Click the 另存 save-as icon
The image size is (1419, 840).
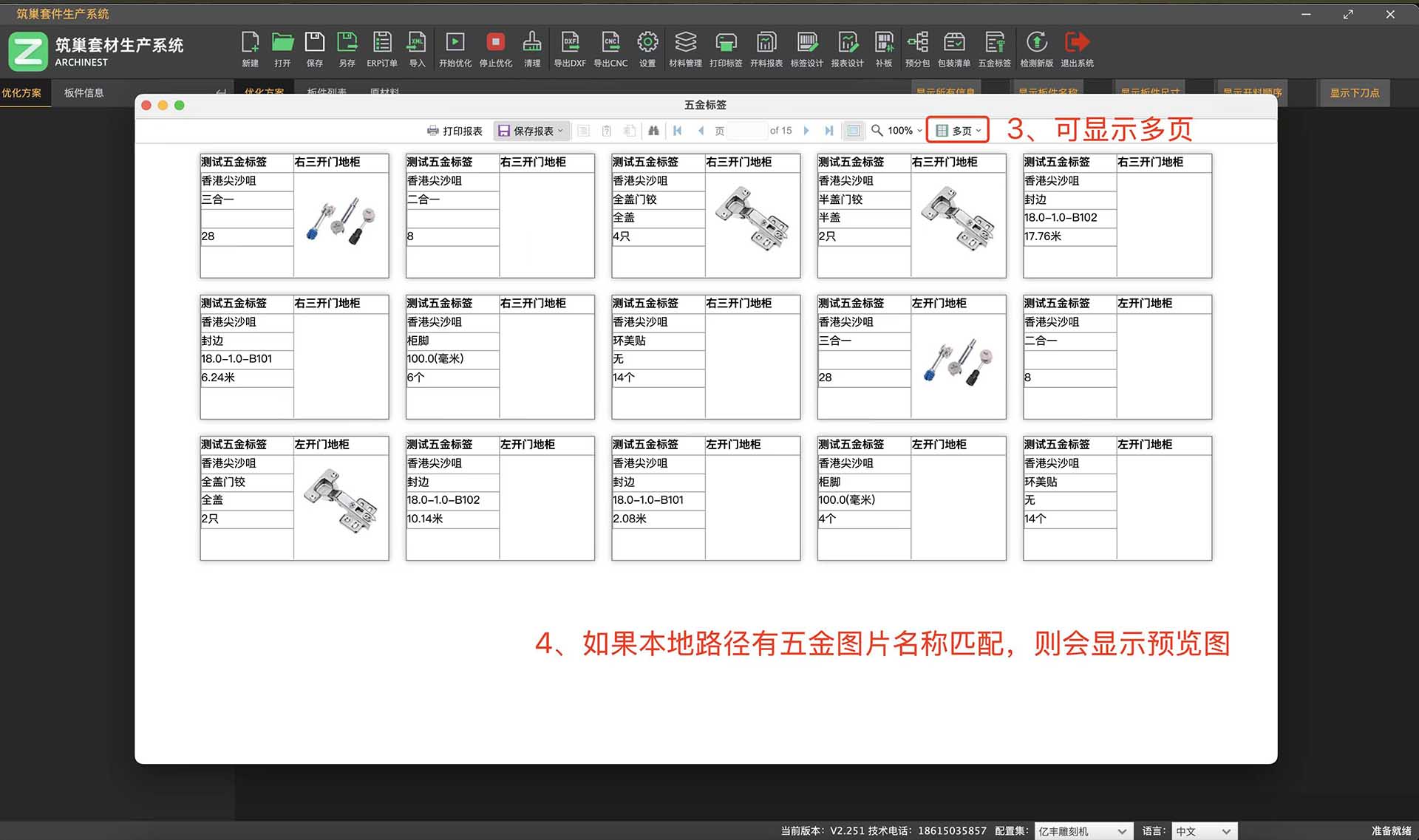347,49
